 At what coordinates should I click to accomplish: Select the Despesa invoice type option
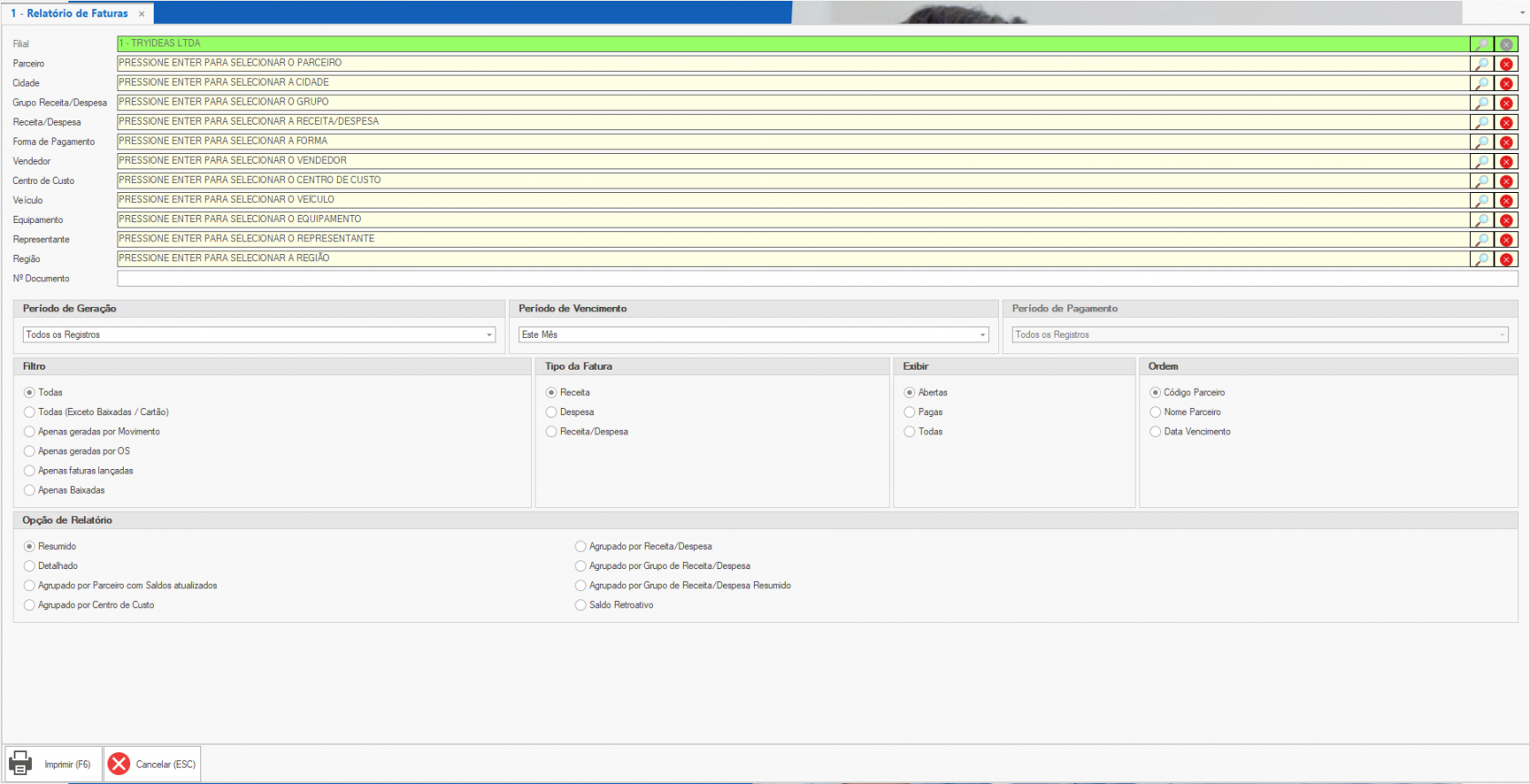coord(551,412)
